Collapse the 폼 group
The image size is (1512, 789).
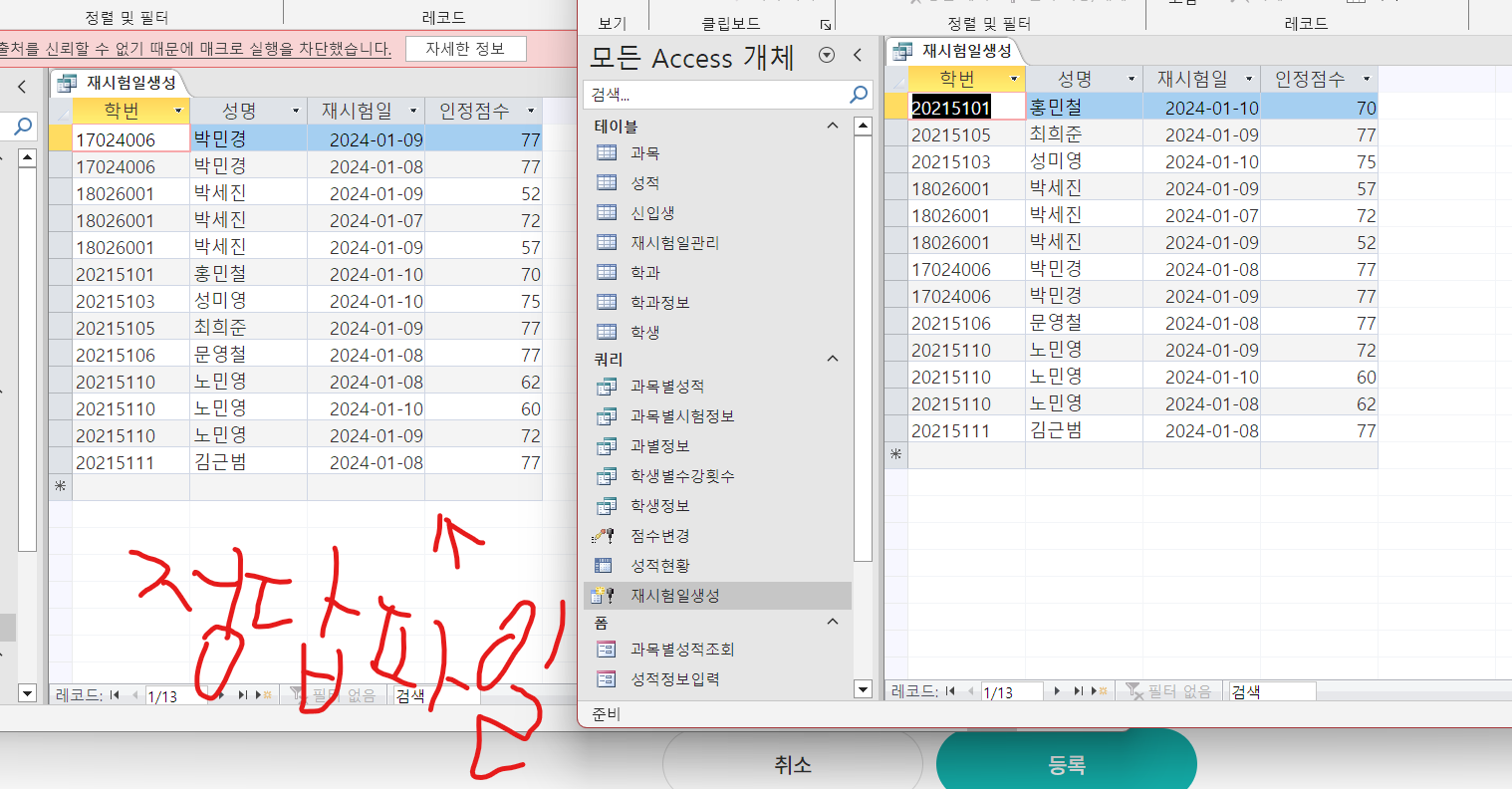click(x=833, y=623)
